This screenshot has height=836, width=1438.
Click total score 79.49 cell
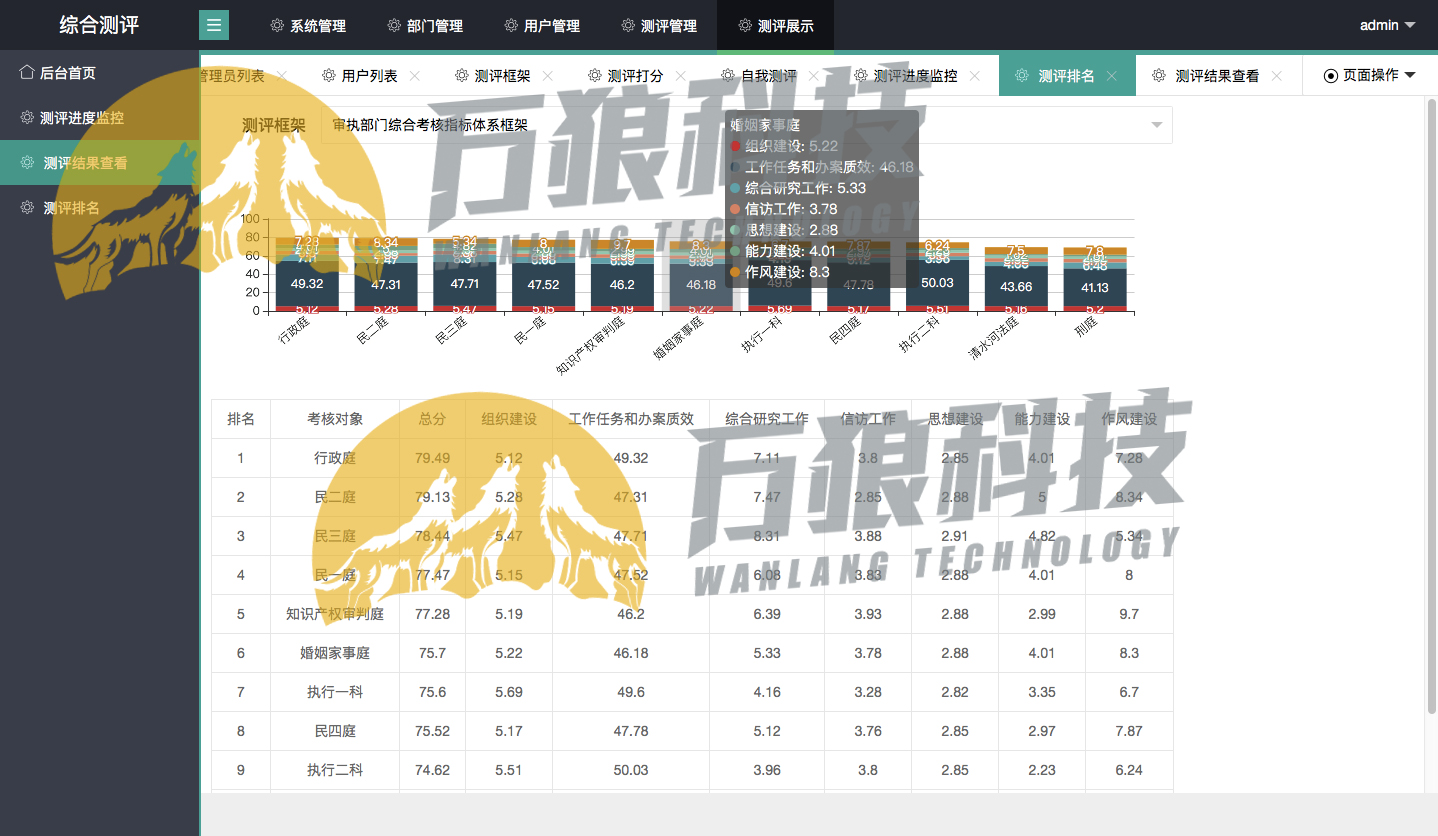(432, 458)
